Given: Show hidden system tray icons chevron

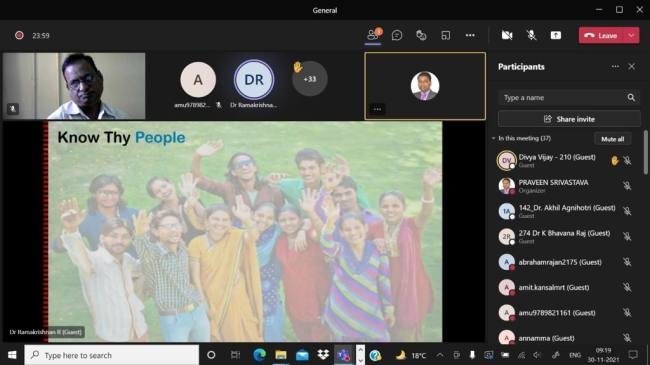Looking at the screenshot, I should coord(440,355).
